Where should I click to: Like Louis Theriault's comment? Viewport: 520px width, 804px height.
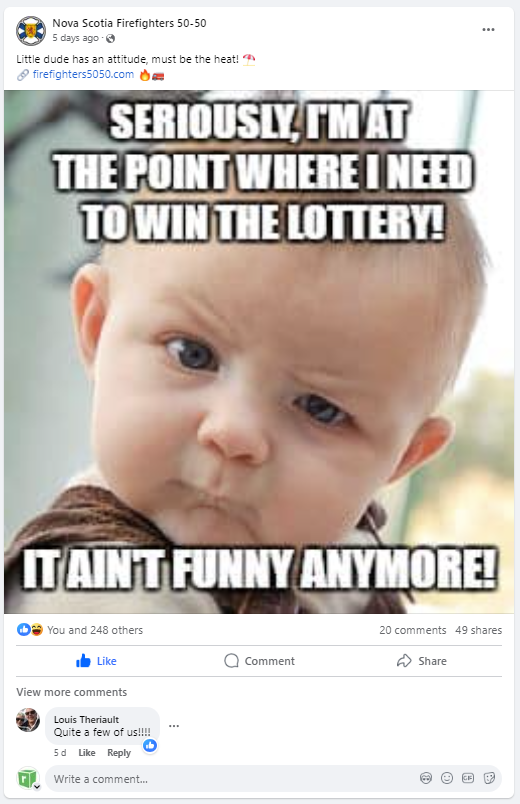coord(87,753)
